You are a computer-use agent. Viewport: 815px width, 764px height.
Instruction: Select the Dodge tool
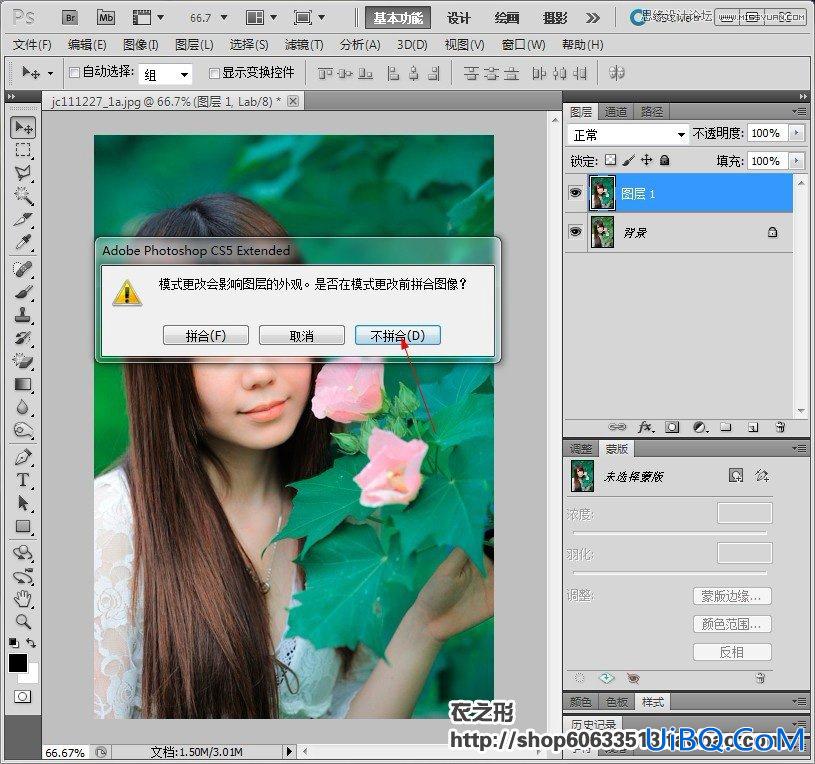tap(23, 430)
